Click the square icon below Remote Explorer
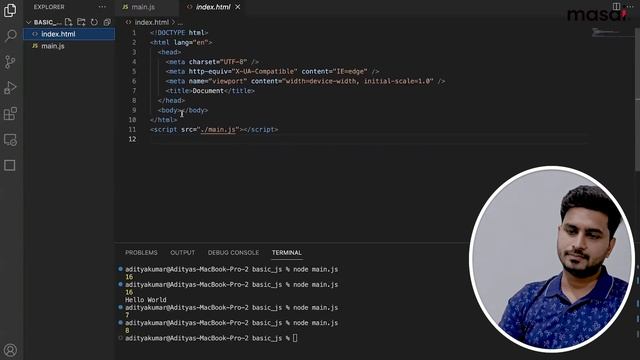640x360 pixels. (10, 165)
